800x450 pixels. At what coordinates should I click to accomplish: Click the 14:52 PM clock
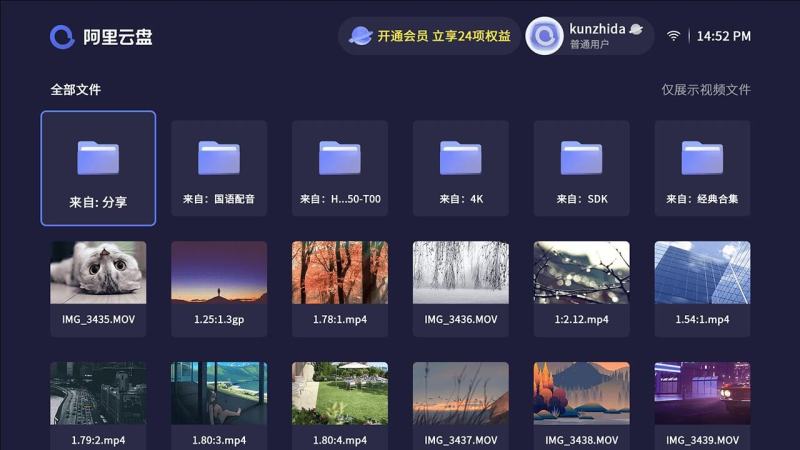(723, 36)
